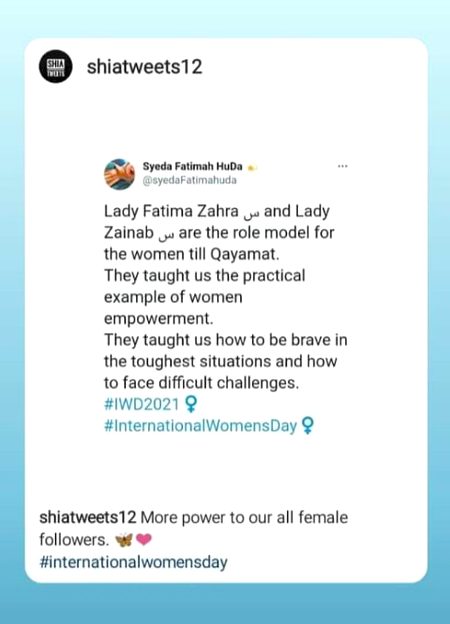Viewport: 450px width, 624px height.
Task: Click the star badge beside HuDa's name
Action: pyautogui.click(x=251, y=168)
